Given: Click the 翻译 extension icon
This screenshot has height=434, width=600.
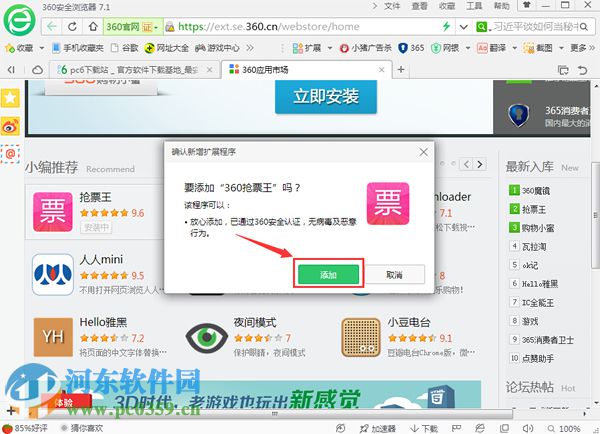Looking at the screenshot, I should (x=492, y=48).
